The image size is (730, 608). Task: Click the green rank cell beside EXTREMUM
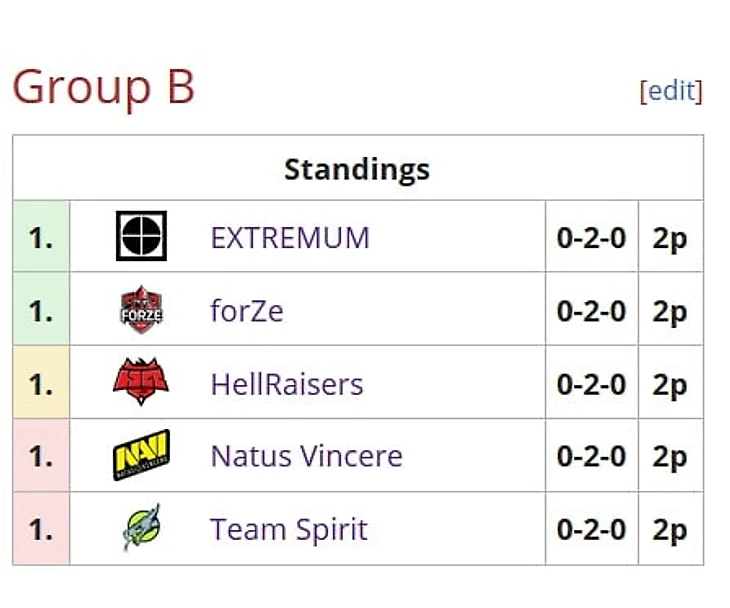(41, 238)
